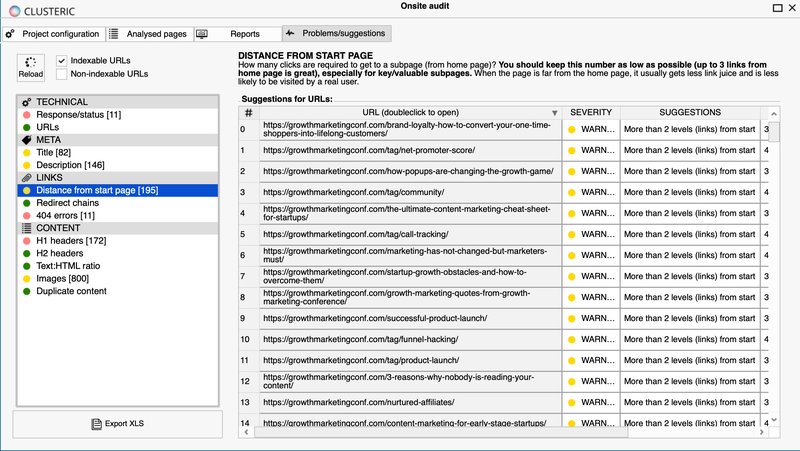
Task: Click the pulse icon on Problems/suggestions tab
Action: tap(290, 33)
